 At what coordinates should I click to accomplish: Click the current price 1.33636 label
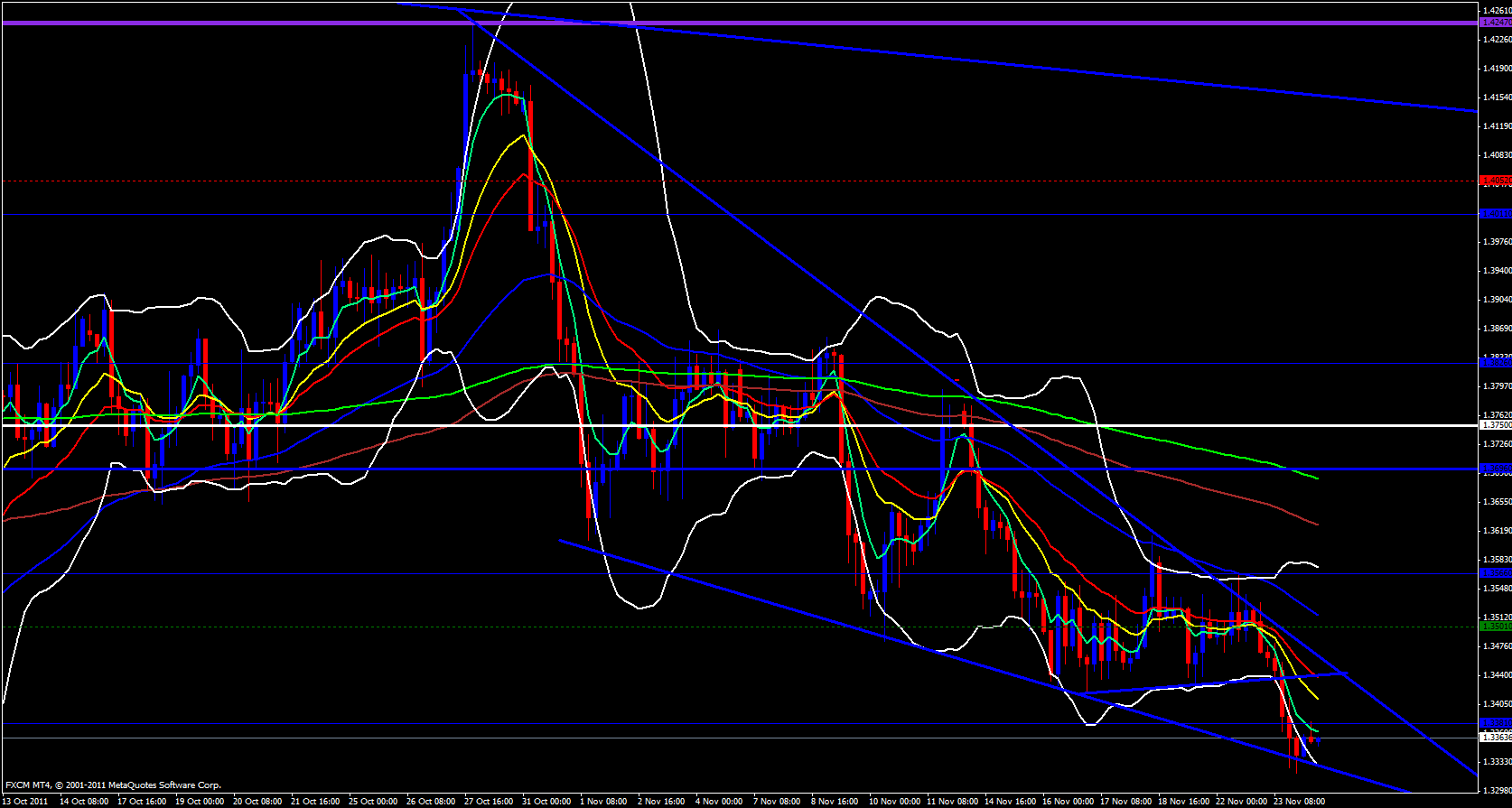1496,738
